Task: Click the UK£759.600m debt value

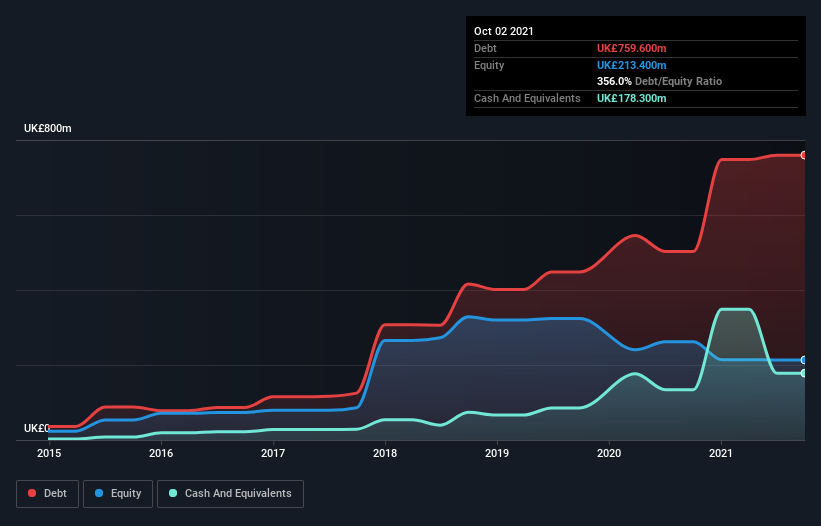Action: click(x=631, y=48)
